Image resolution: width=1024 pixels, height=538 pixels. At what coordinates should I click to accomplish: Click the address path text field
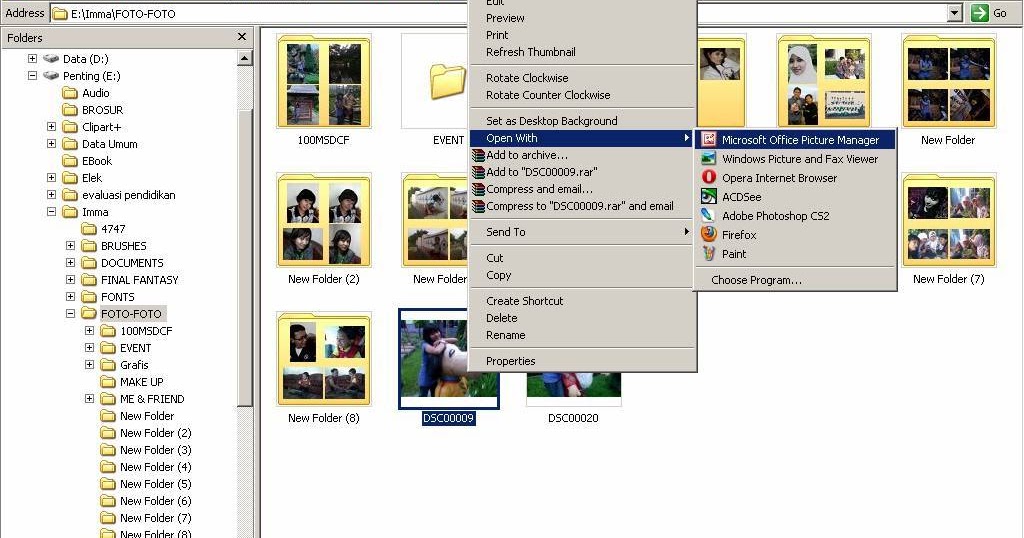click(x=500, y=13)
